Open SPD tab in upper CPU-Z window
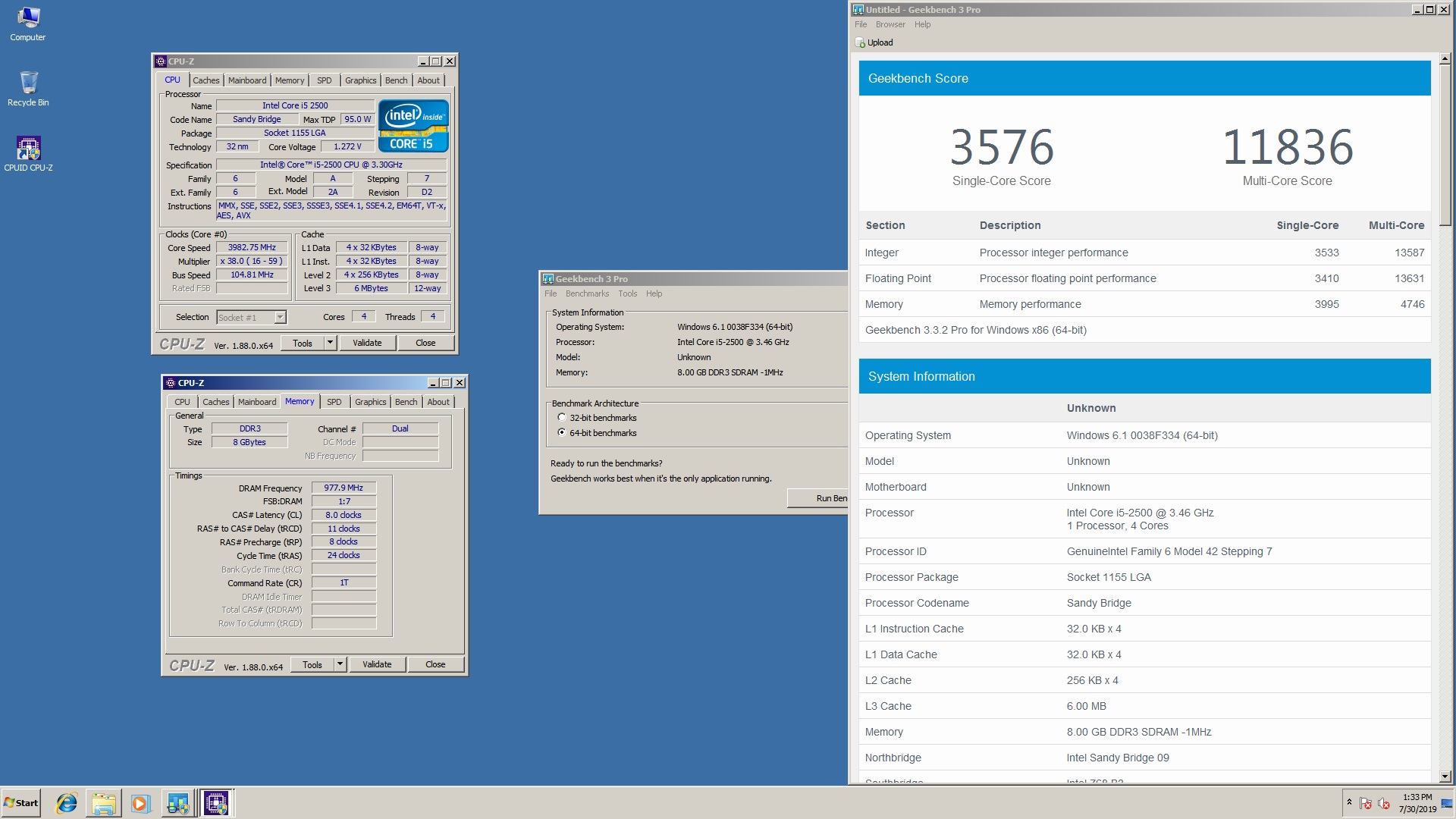Viewport: 1456px width, 819px height. 325,80
